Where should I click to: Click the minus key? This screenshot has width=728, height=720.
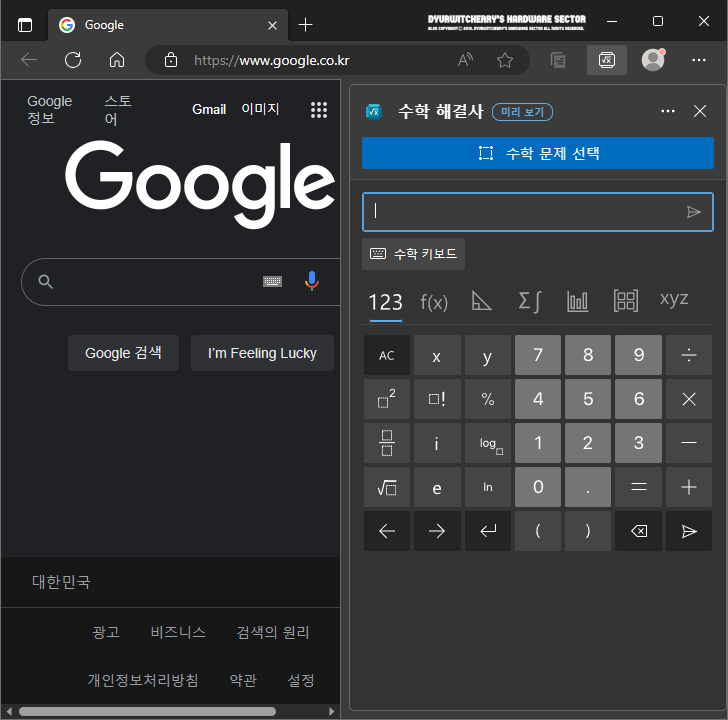point(689,443)
